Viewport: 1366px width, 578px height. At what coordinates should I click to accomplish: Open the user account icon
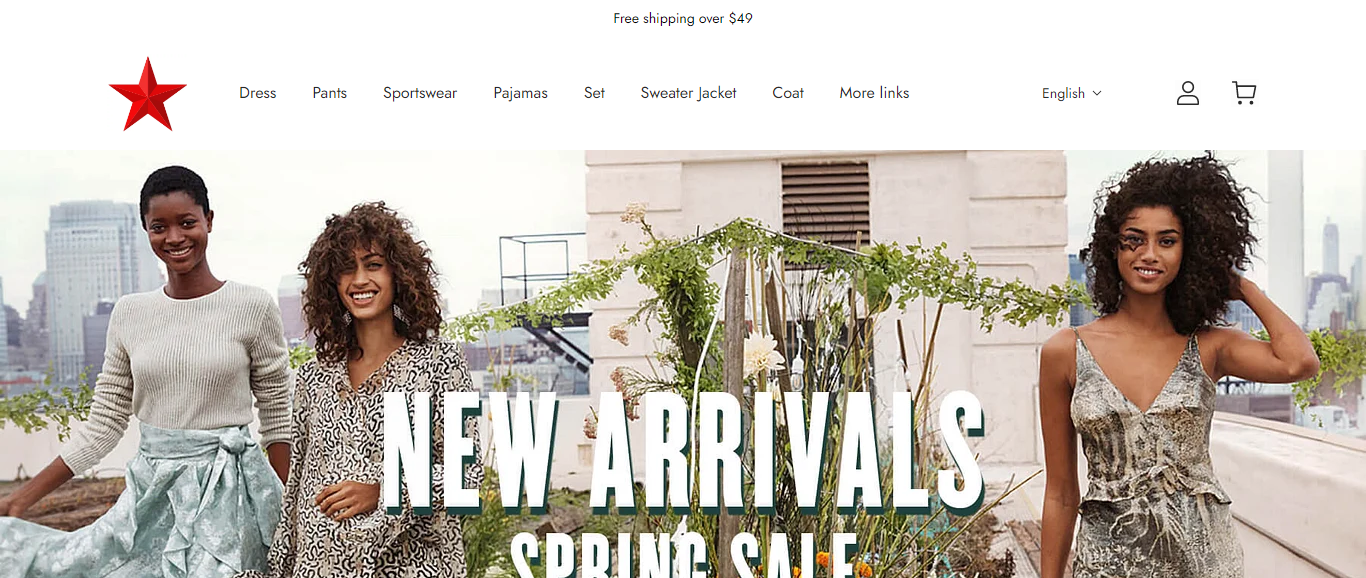click(1188, 93)
